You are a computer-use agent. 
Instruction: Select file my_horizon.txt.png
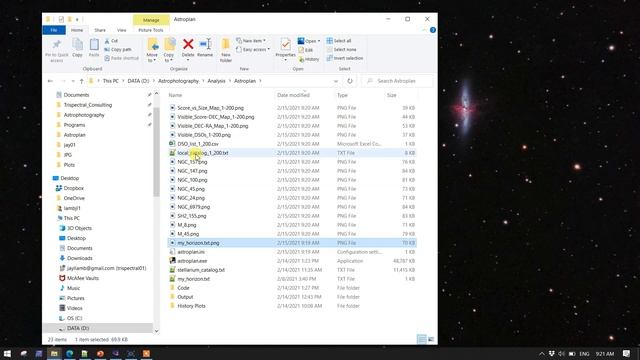(x=198, y=243)
